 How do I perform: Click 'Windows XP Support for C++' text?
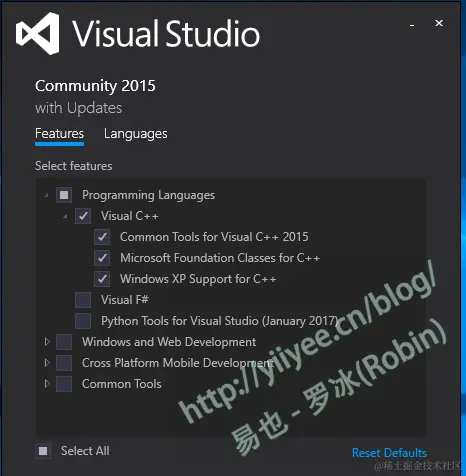[x=198, y=279]
